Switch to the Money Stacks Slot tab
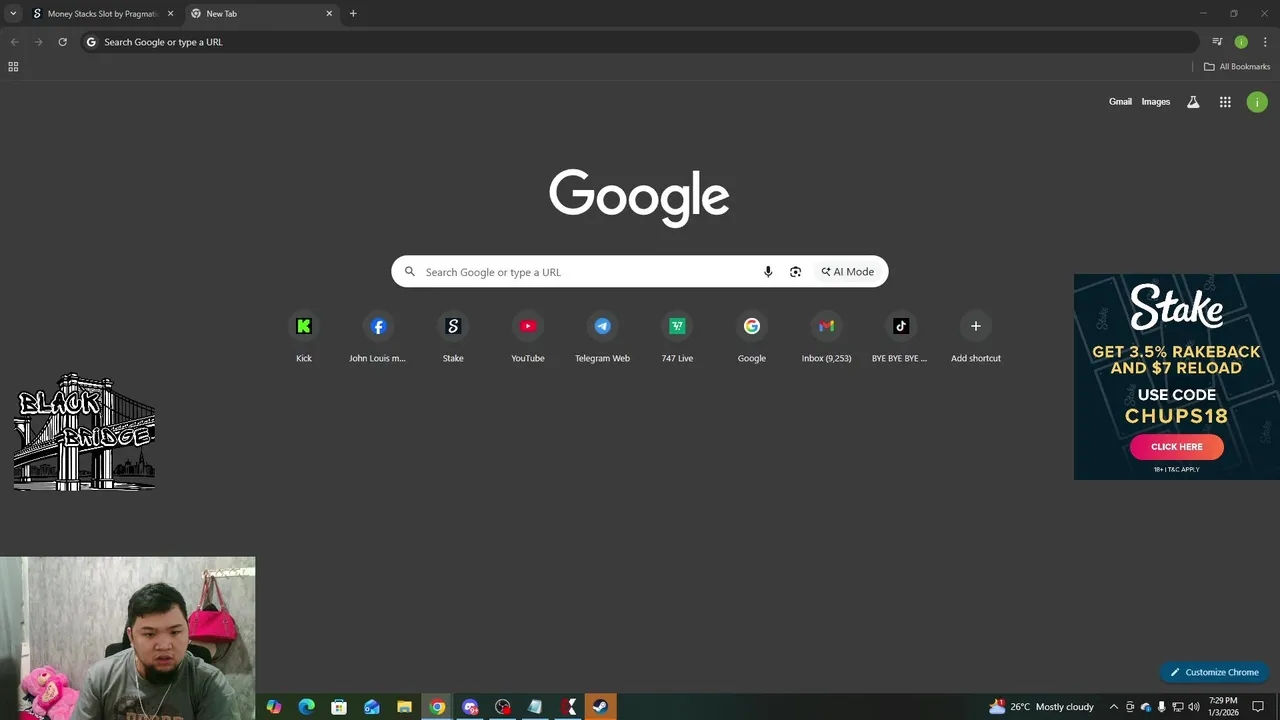 (103, 14)
